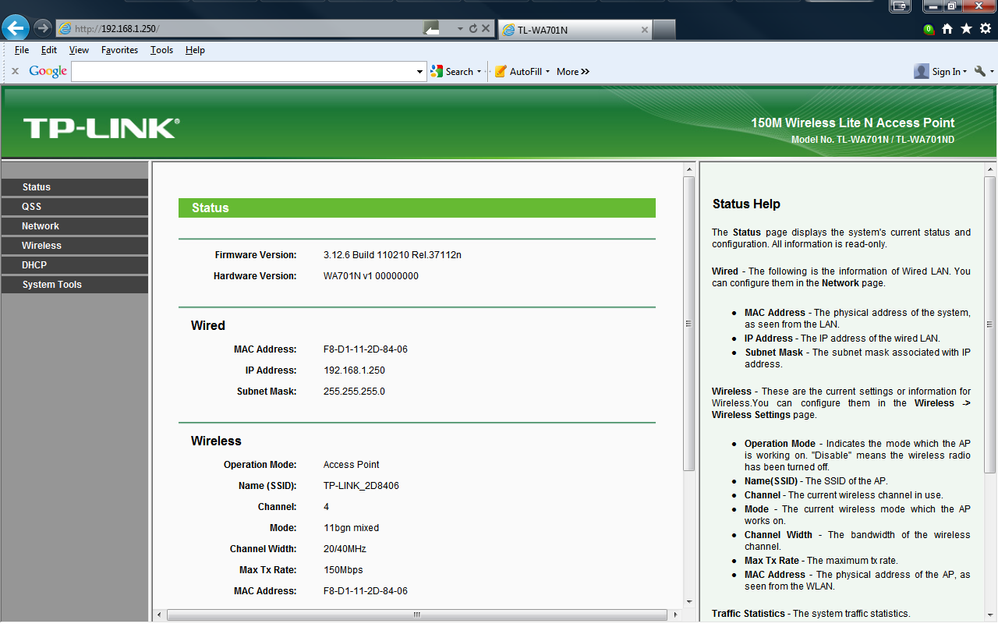Open the Status page in sidebar

(x=74, y=187)
